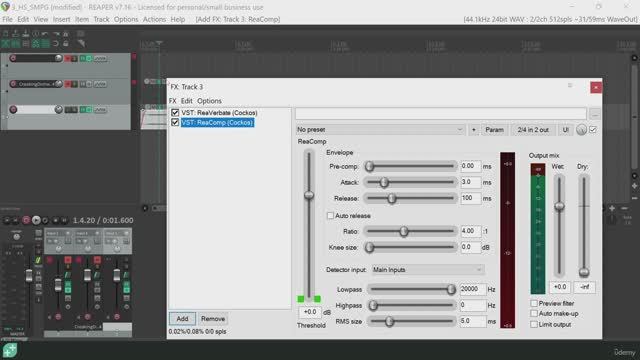Click the timeline zoom-out minus icon
Image resolution: width=640 pixels, height=360 pixels.
pyautogui.click(x=624, y=209)
